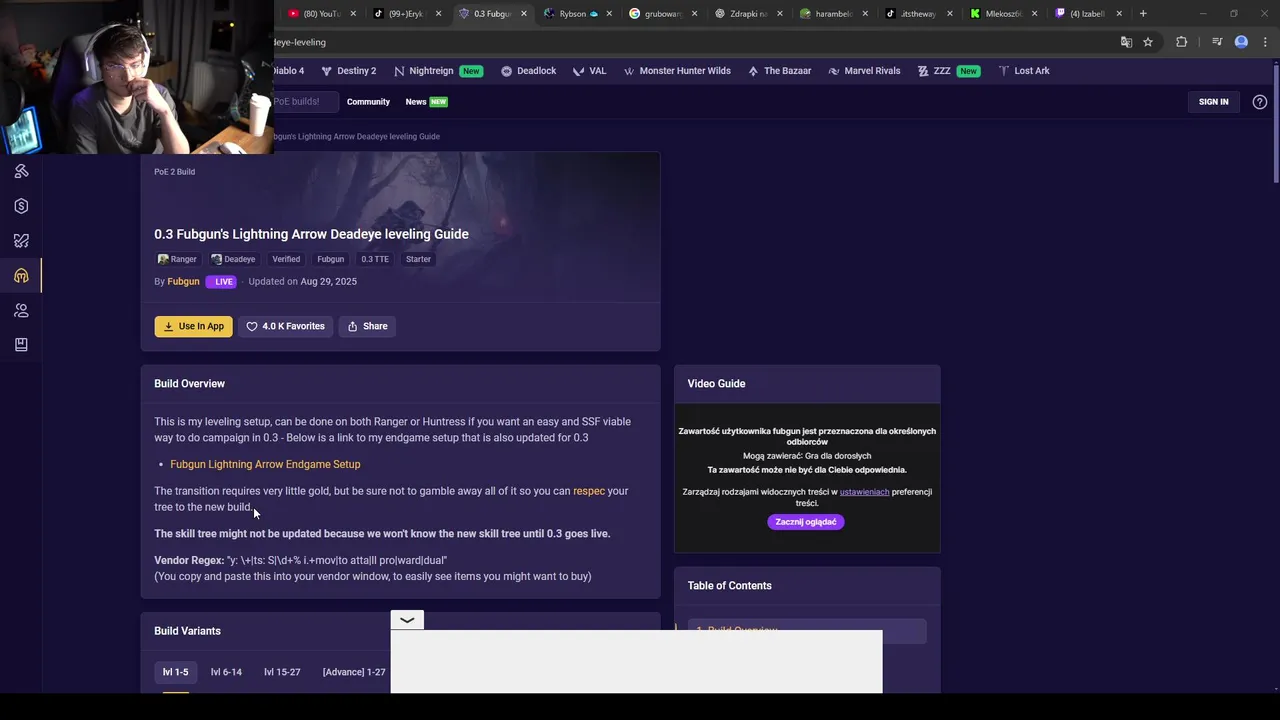Open the ustawieniach settings link
The image size is (1280, 720).
864,492
